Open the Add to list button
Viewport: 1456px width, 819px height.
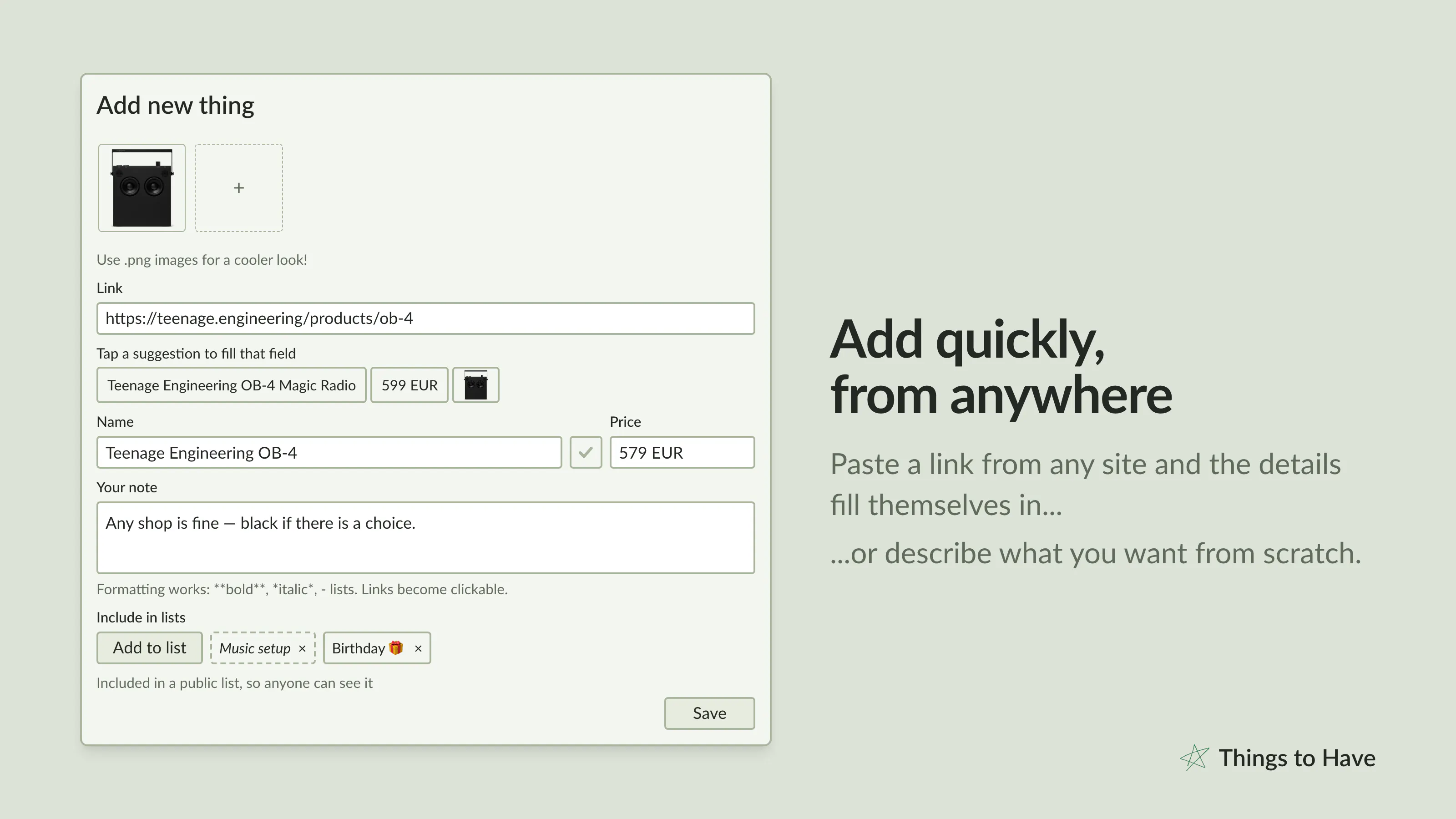point(149,648)
